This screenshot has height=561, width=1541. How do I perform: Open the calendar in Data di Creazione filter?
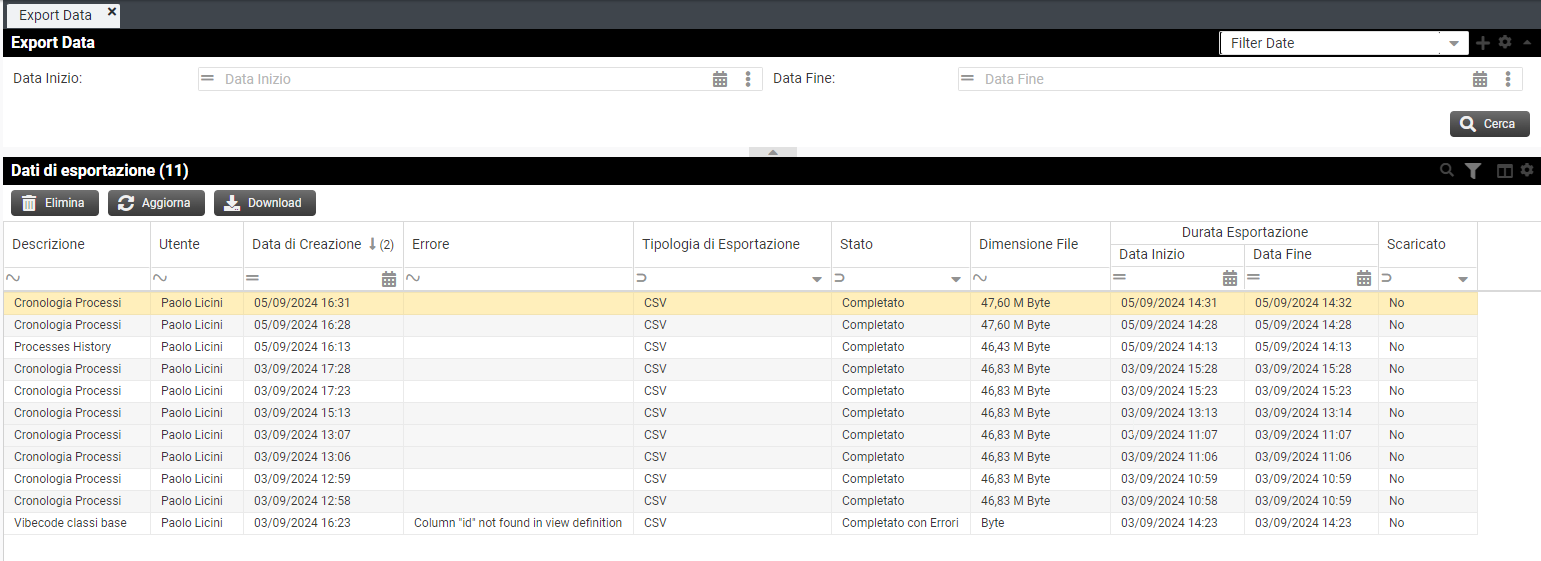[389, 279]
